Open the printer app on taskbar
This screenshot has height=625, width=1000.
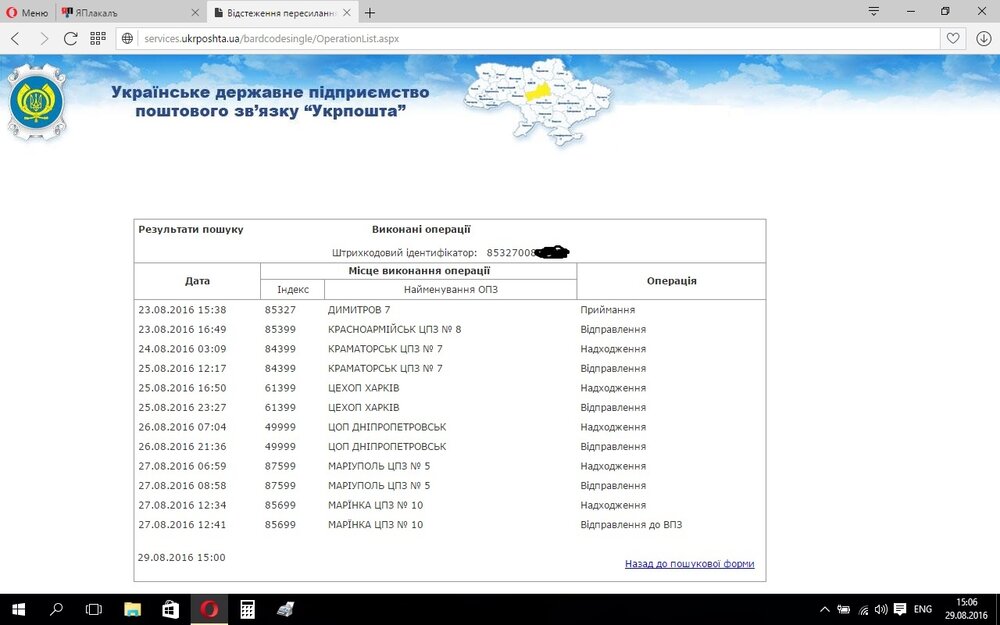pos(285,610)
